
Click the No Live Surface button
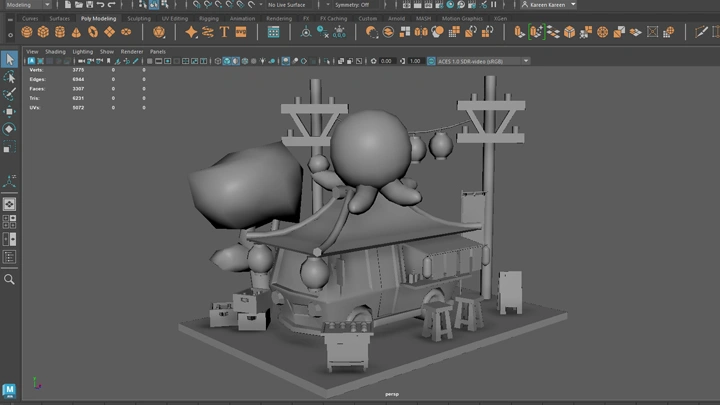point(289,5)
